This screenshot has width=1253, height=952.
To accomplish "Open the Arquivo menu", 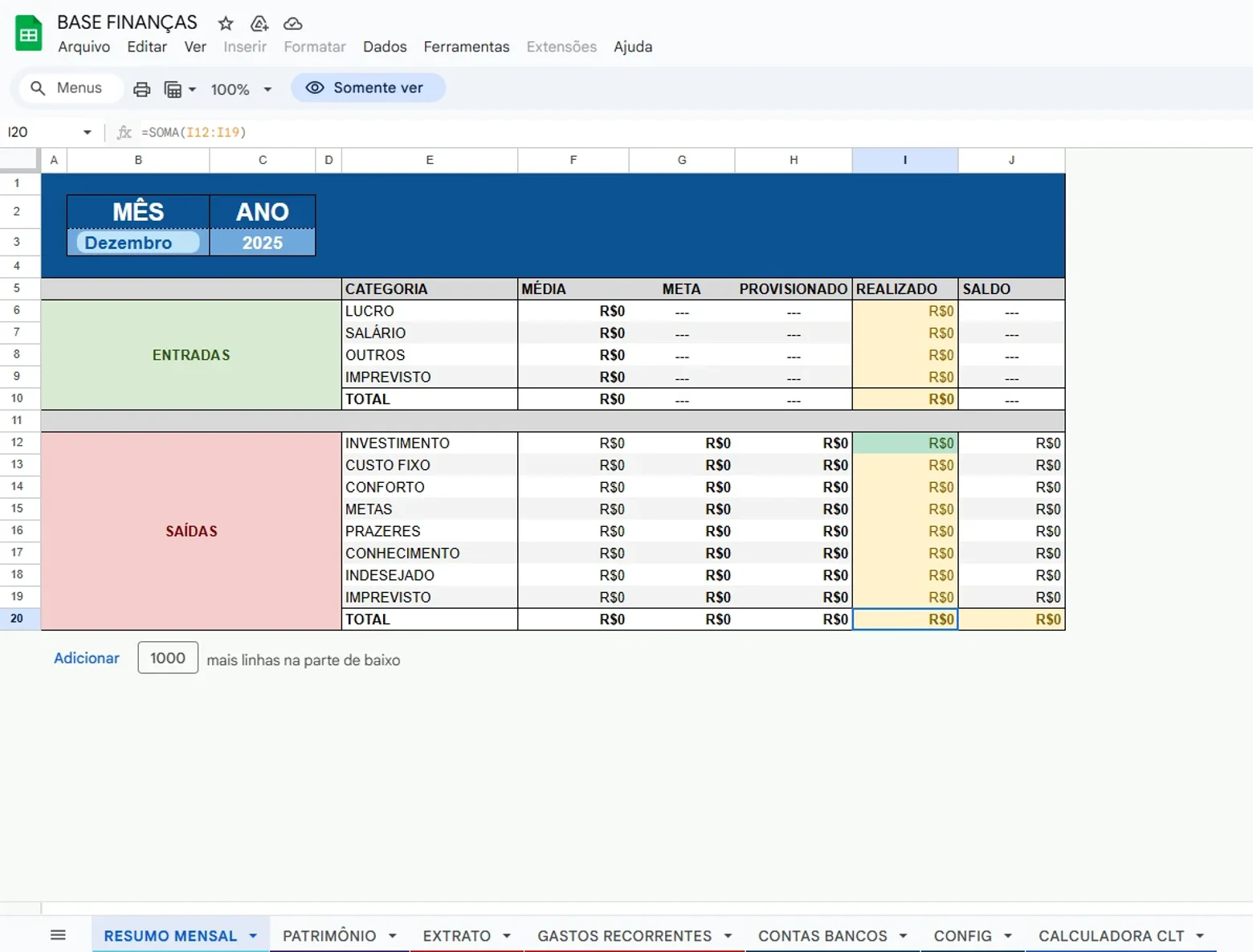I will tap(84, 47).
